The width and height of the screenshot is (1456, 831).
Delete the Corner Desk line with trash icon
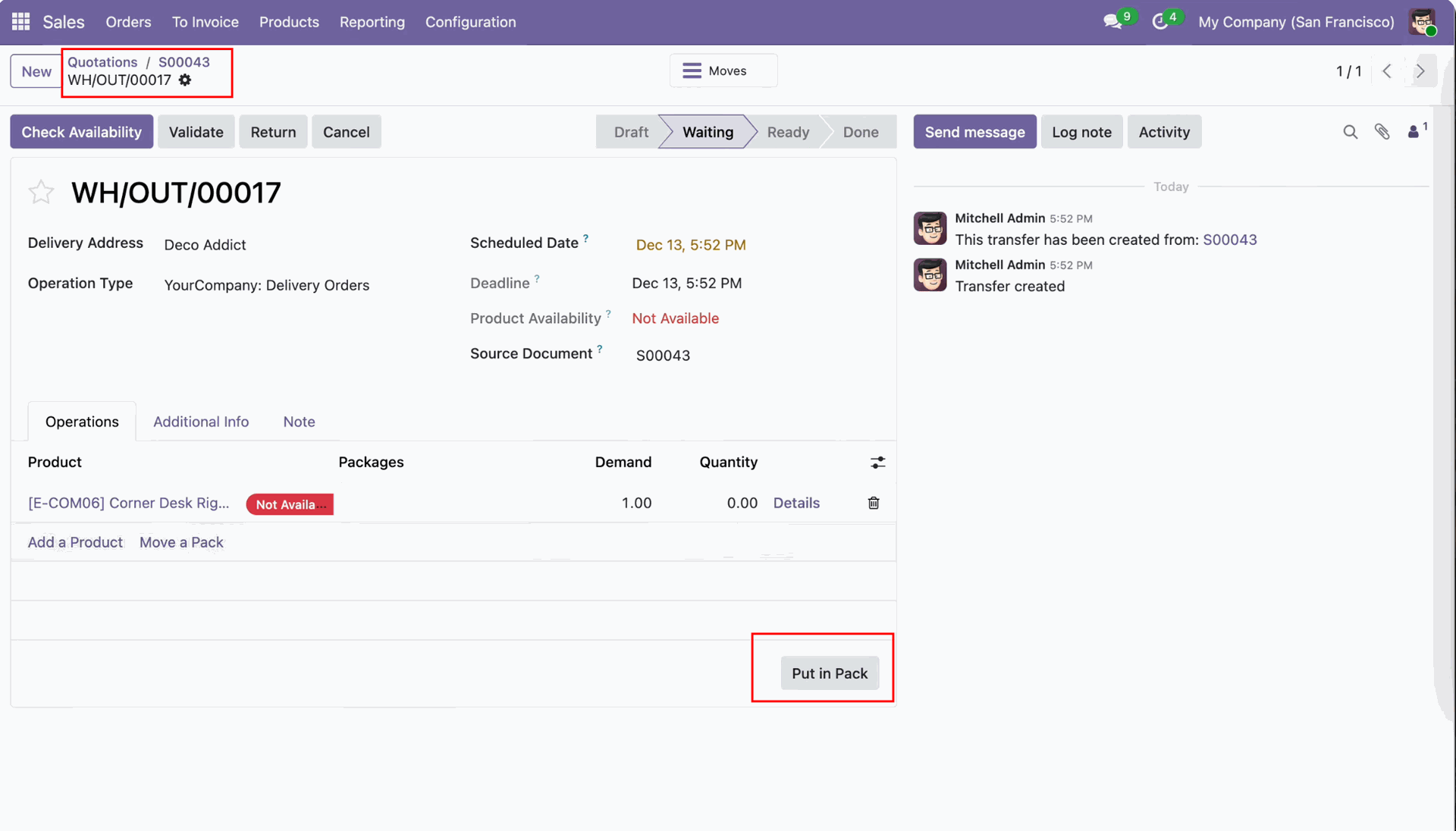coord(874,503)
